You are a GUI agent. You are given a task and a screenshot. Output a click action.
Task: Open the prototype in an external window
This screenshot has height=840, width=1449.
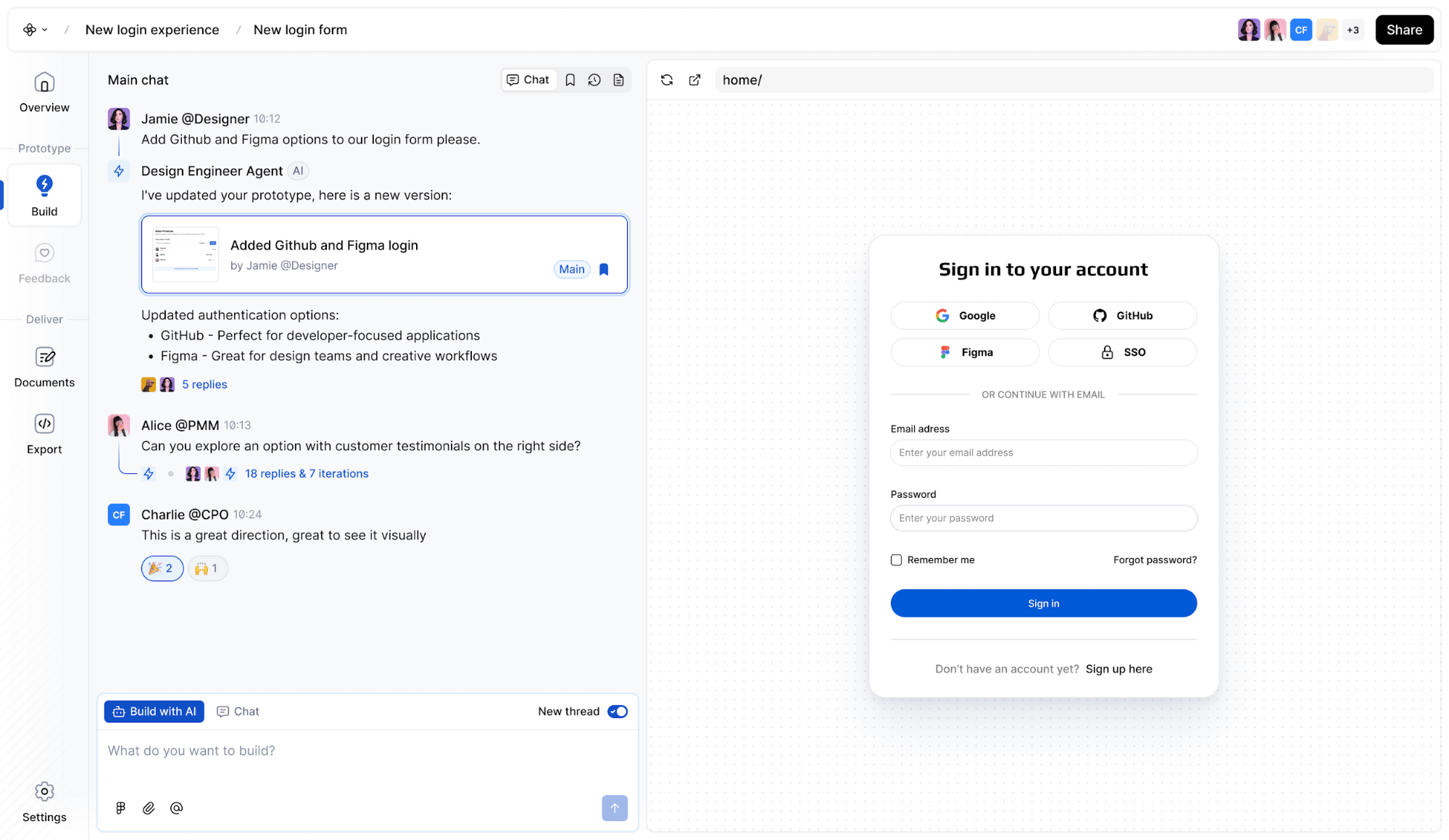(x=694, y=80)
